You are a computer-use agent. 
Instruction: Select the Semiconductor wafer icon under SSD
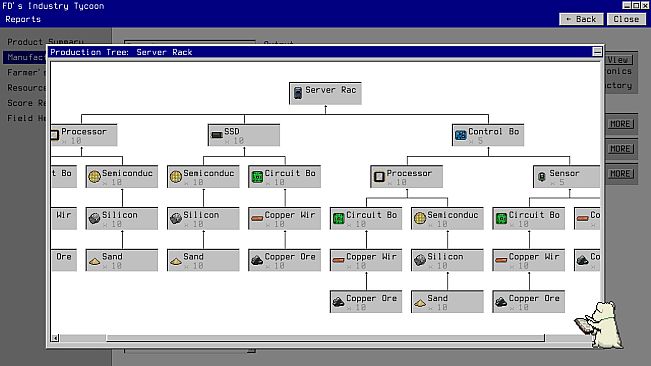[x=176, y=177]
